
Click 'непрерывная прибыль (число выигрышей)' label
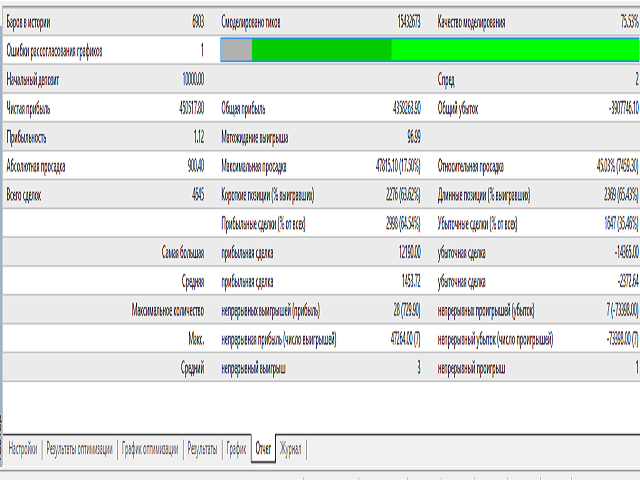[x=279, y=340]
